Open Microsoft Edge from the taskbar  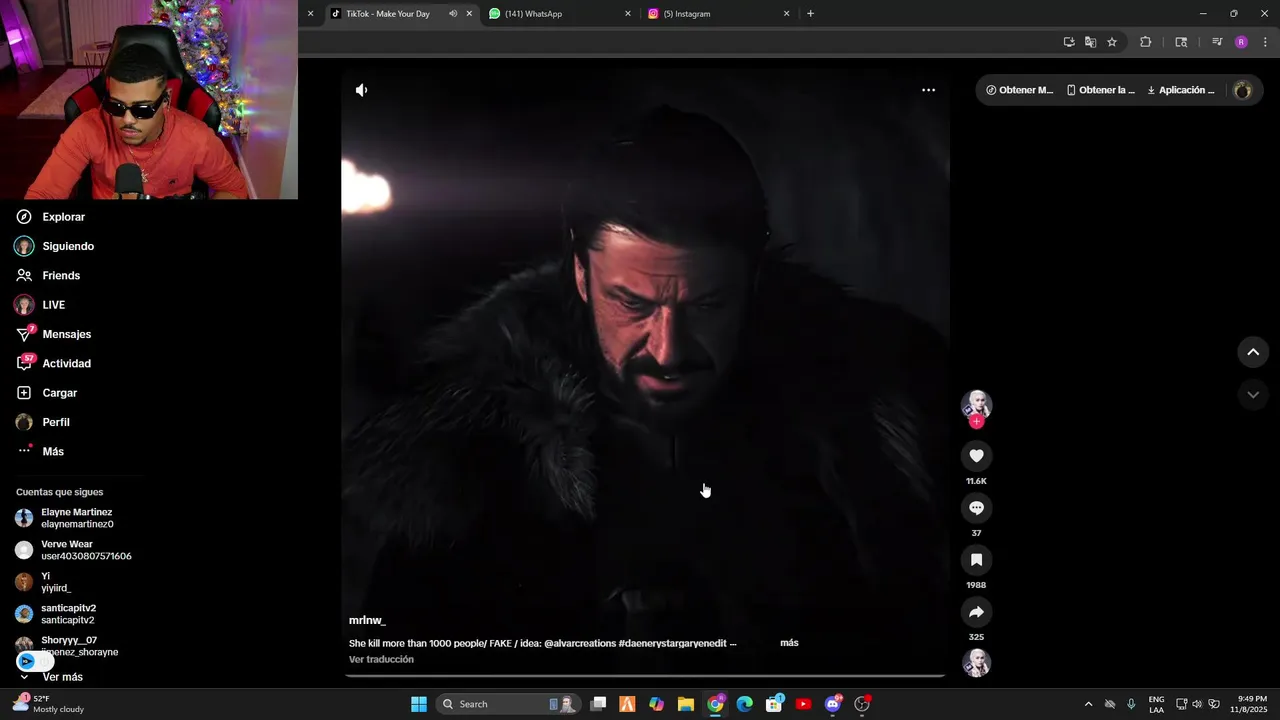point(745,704)
